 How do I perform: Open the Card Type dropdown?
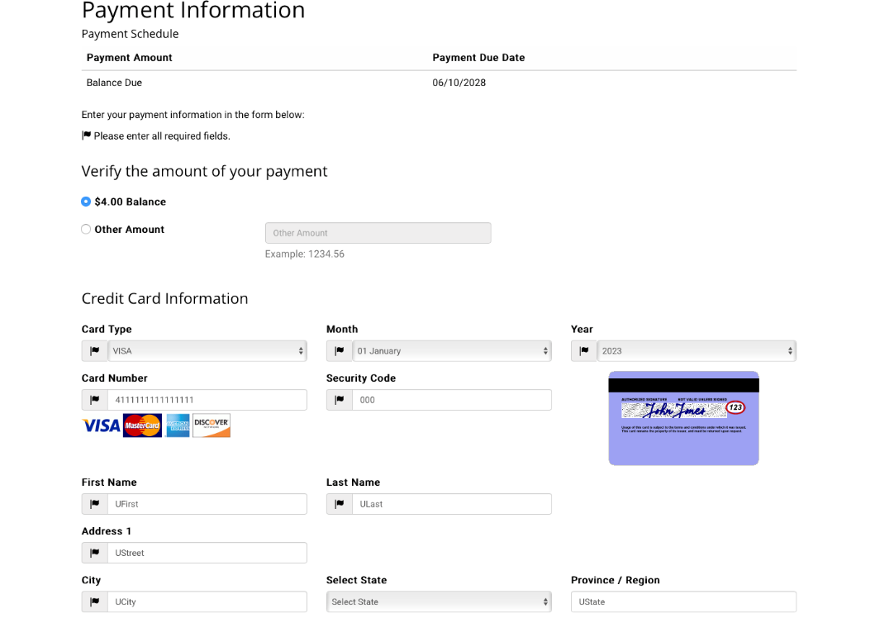click(x=207, y=351)
